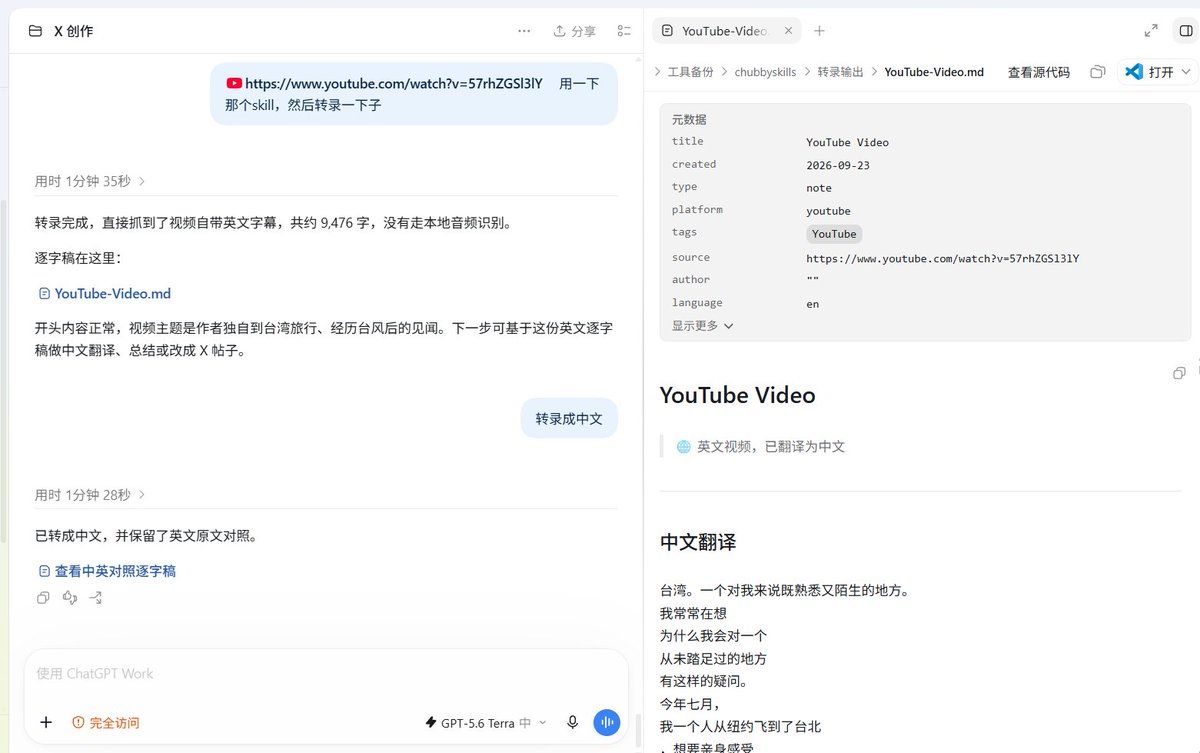Click the platform value youtube
This screenshot has width=1200, height=753.
pos(829,211)
